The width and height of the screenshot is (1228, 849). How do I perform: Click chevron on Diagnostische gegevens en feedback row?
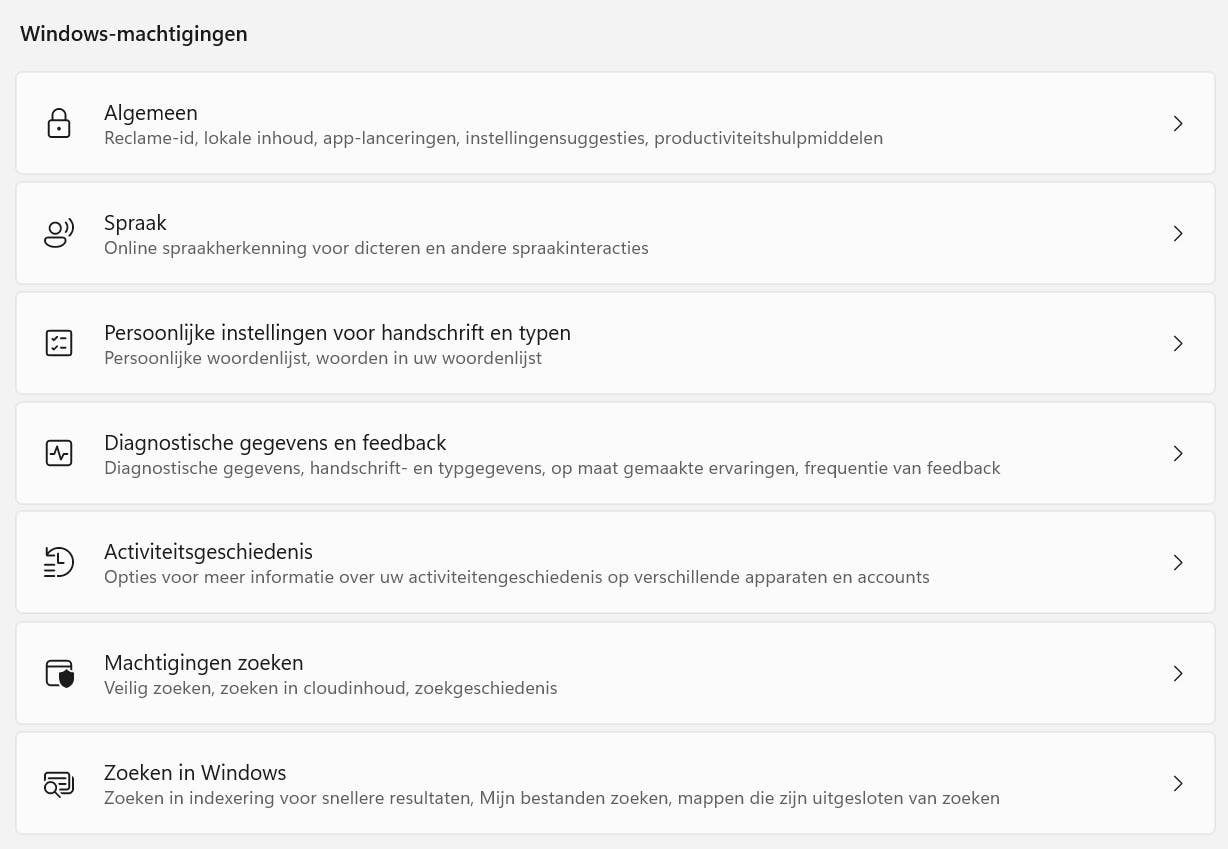pyautogui.click(x=1178, y=453)
